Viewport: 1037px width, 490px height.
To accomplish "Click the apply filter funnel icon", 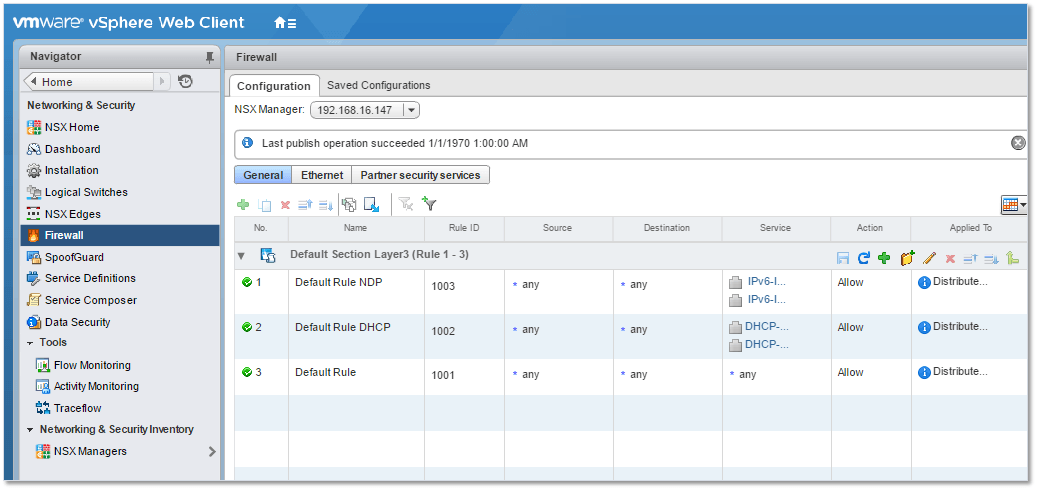I will click(x=430, y=205).
